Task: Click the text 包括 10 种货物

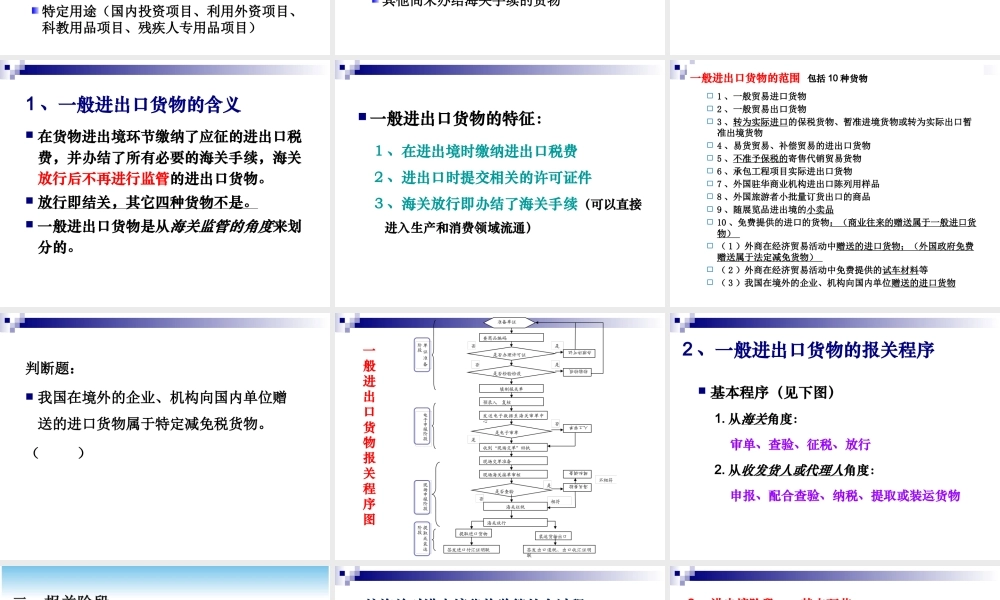Action: [837, 78]
